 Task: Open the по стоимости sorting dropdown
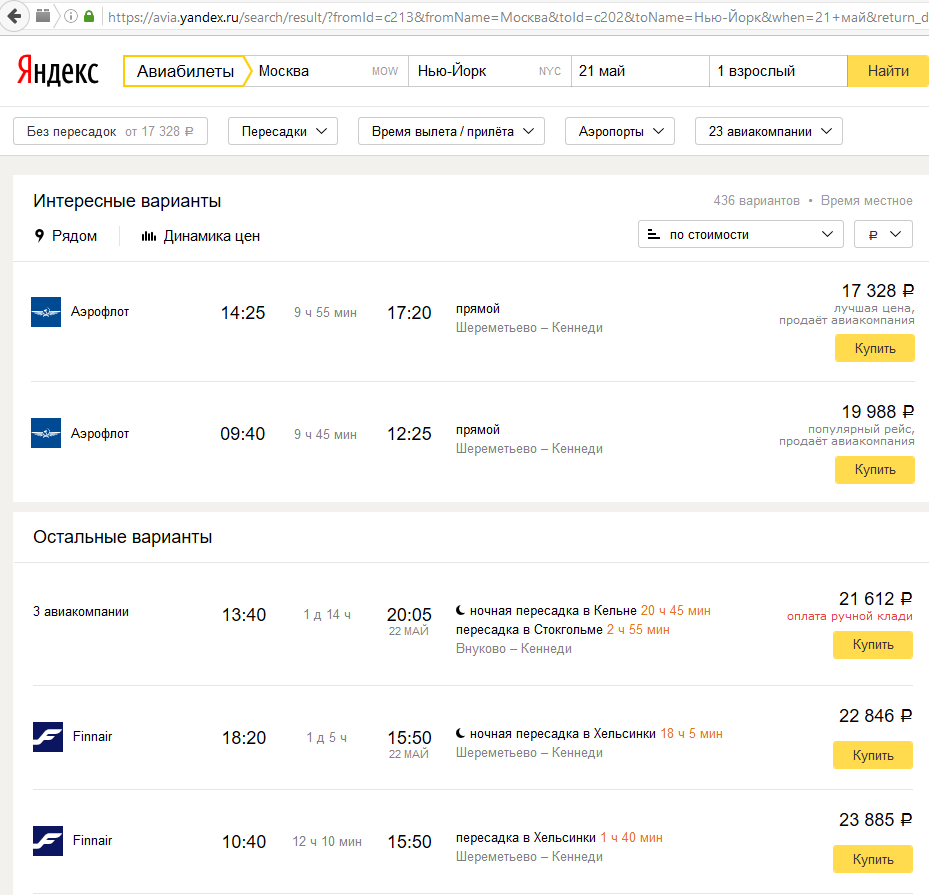741,234
